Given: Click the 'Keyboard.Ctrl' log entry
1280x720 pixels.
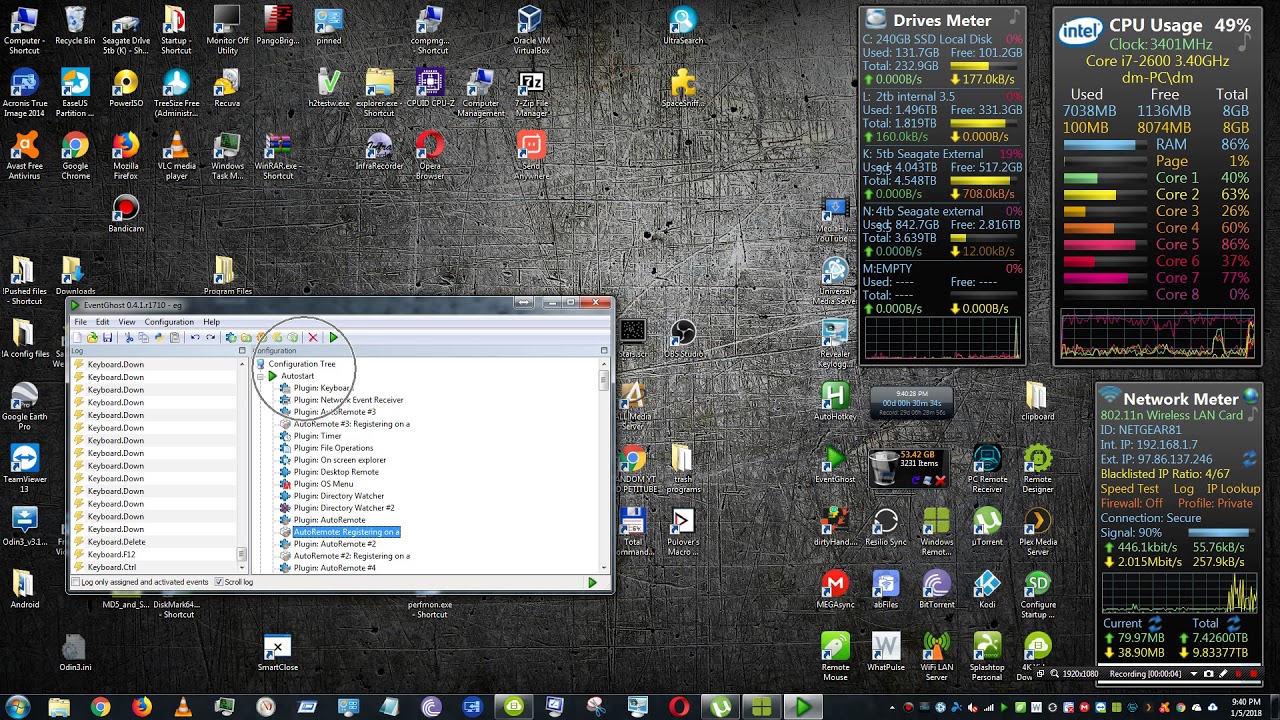Looking at the screenshot, I should click(x=111, y=568).
